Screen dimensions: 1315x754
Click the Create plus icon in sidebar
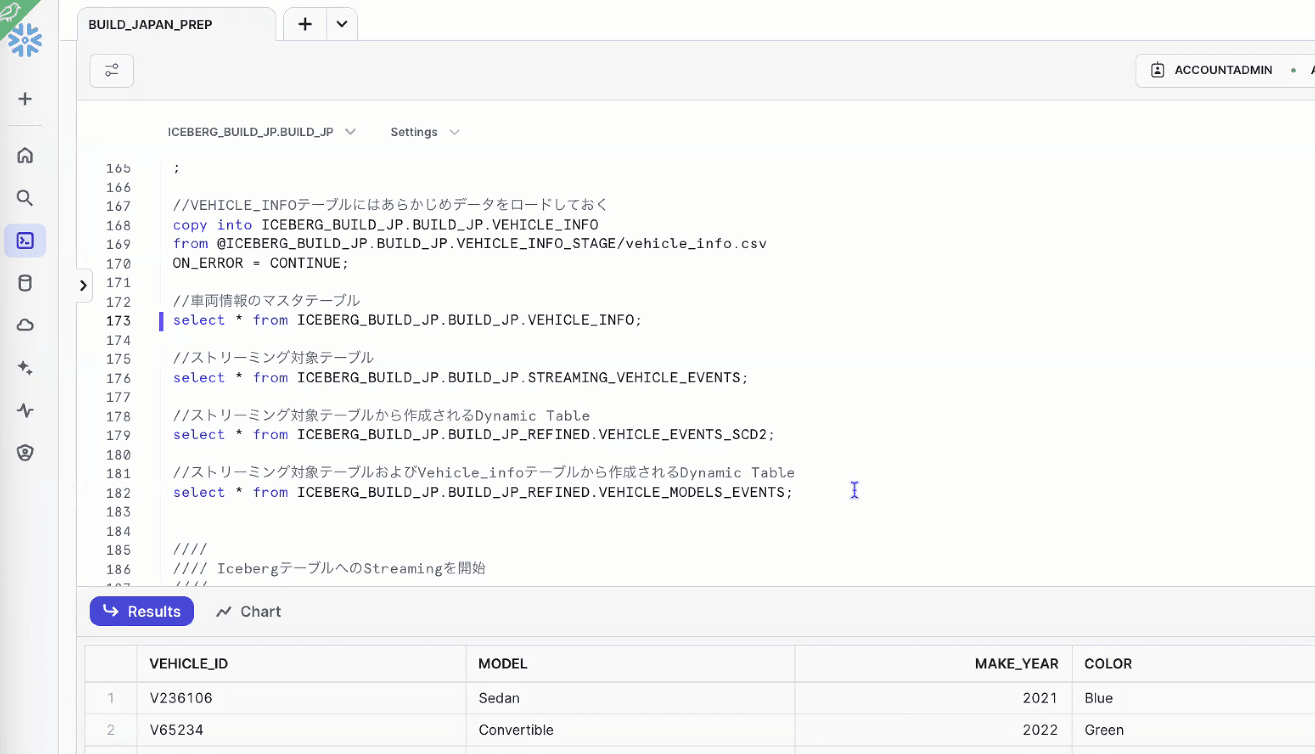coord(25,99)
